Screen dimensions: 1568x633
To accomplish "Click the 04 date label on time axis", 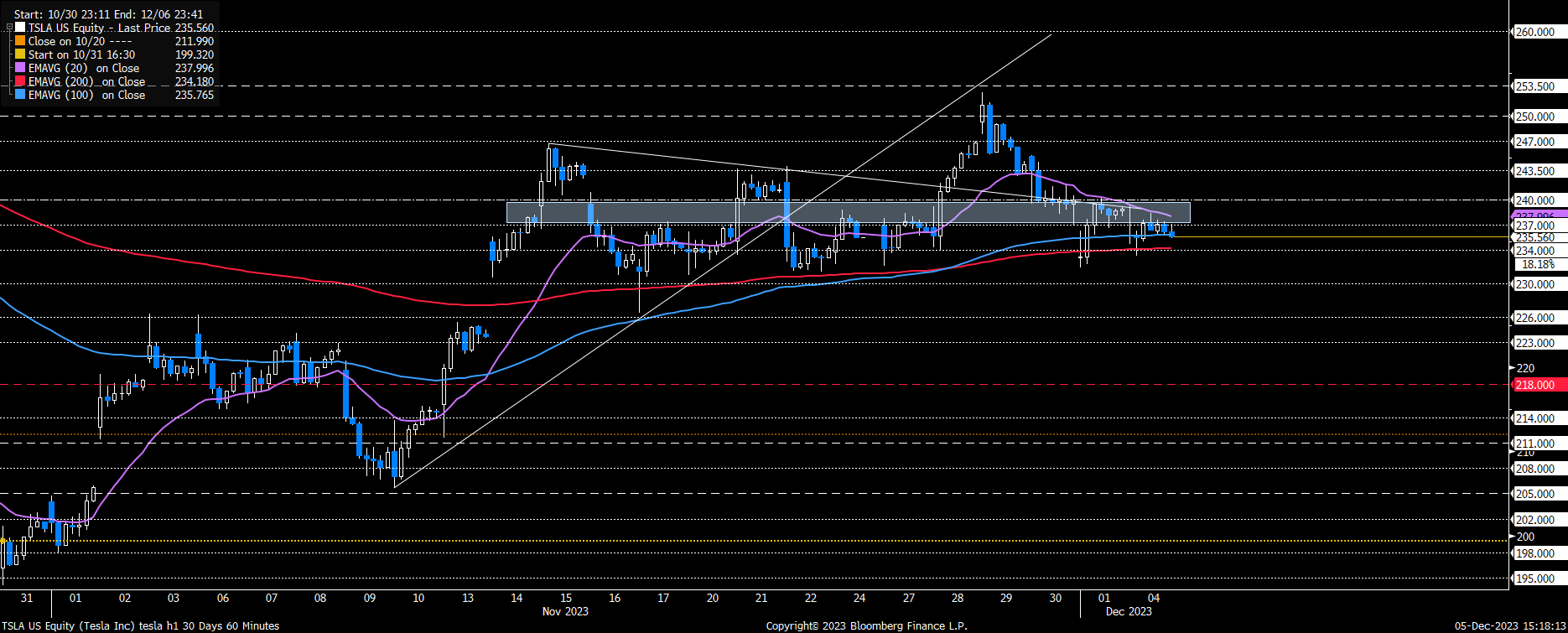I will (1154, 598).
